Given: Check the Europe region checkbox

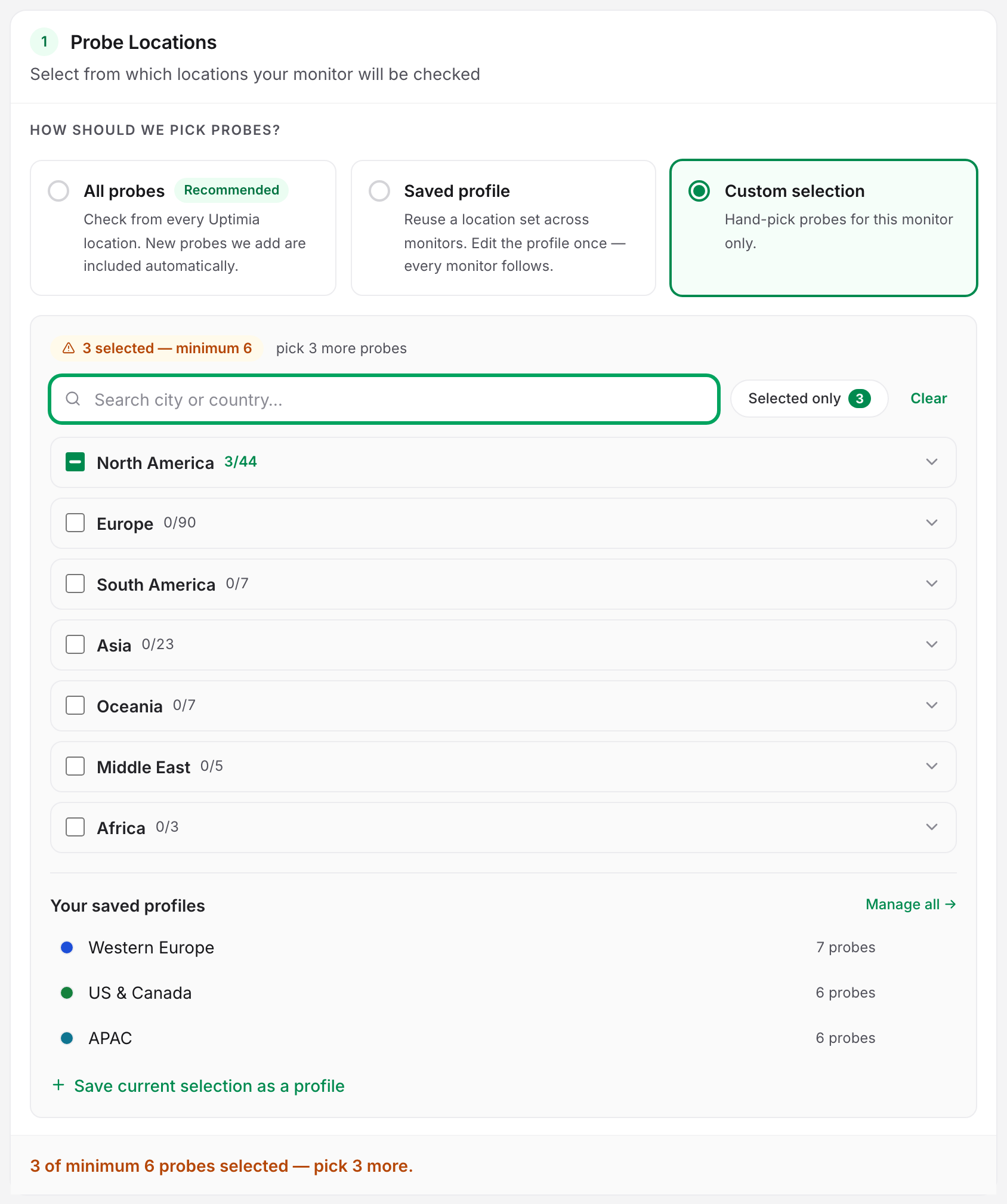Looking at the screenshot, I should click(75, 523).
